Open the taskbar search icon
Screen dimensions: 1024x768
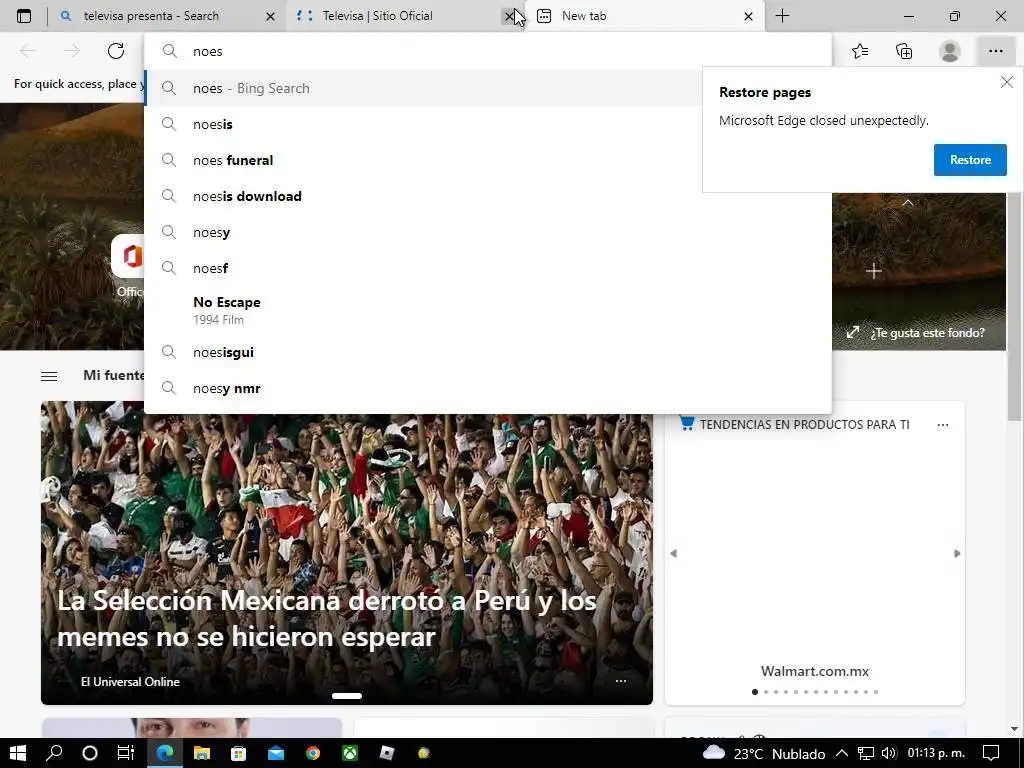coord(54,753)
